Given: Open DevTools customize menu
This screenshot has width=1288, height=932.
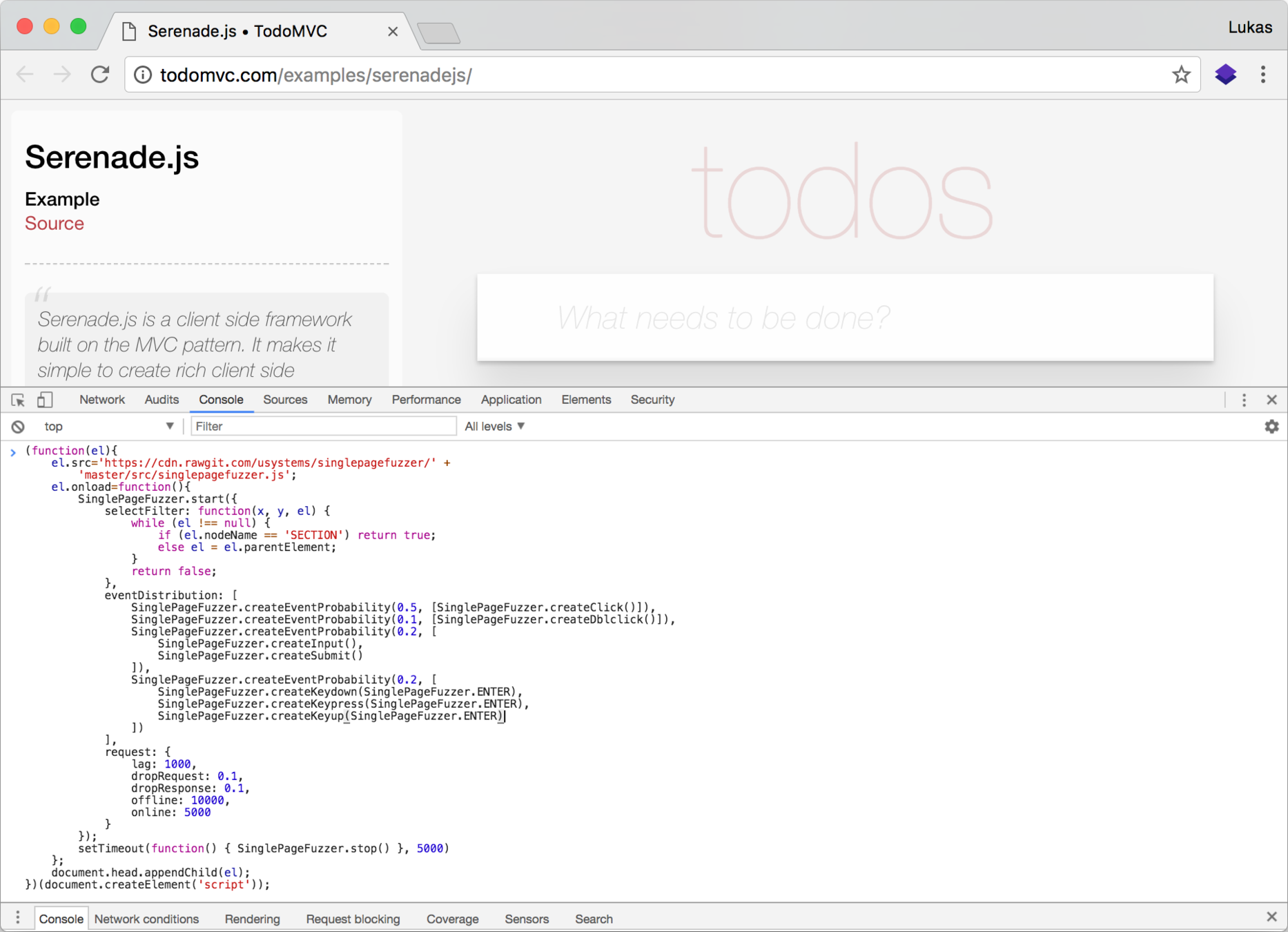Looking at the screenshot, I should (1245, 400).
